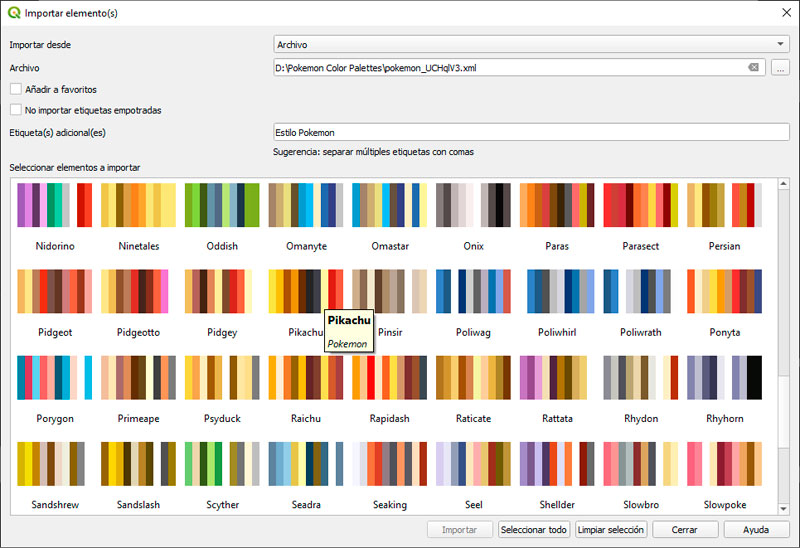Select the Nidorino color ramp
The height and width of the screenshot is (548, 800).
tap(55, 205)
